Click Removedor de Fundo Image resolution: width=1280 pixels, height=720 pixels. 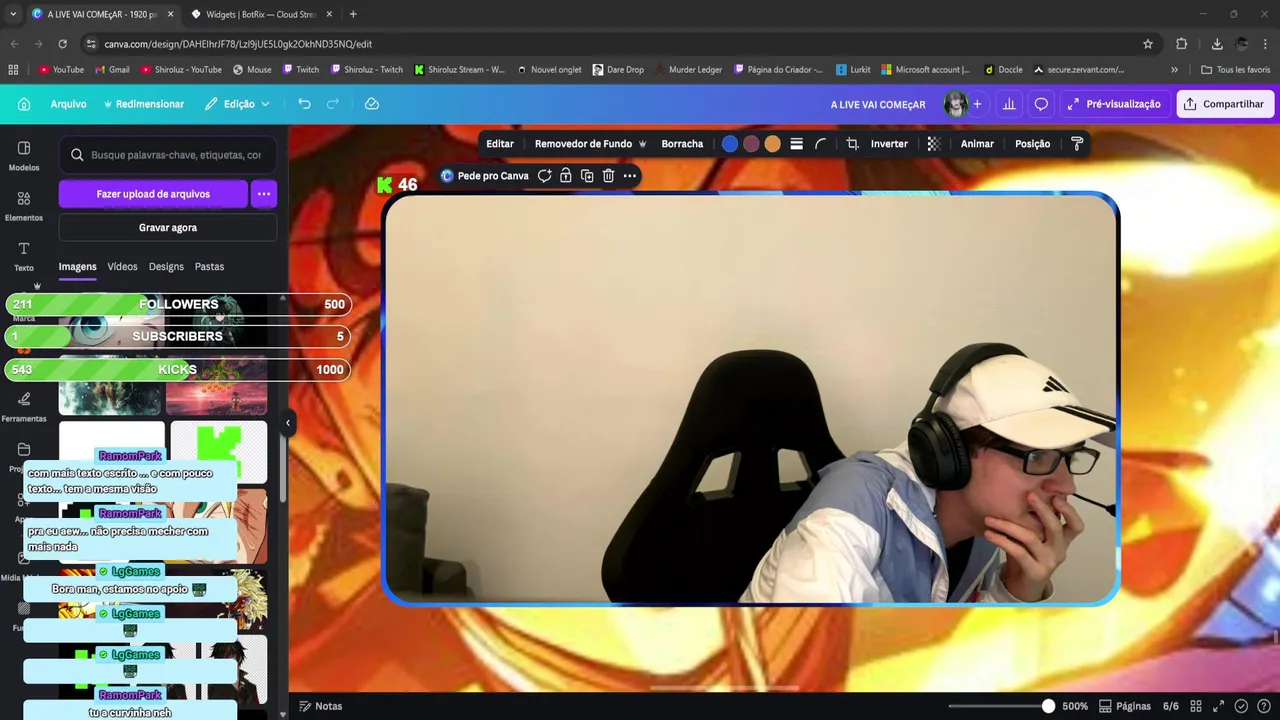[x=591, y=144]
